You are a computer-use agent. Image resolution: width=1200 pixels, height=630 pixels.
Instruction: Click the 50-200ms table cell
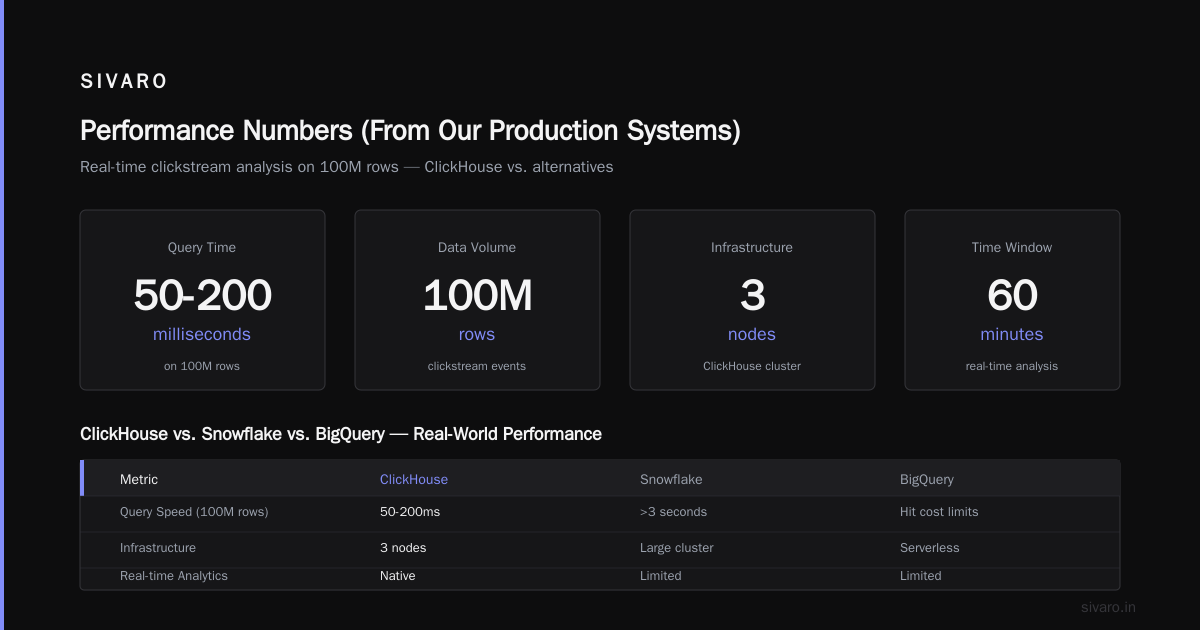(410, 512)
